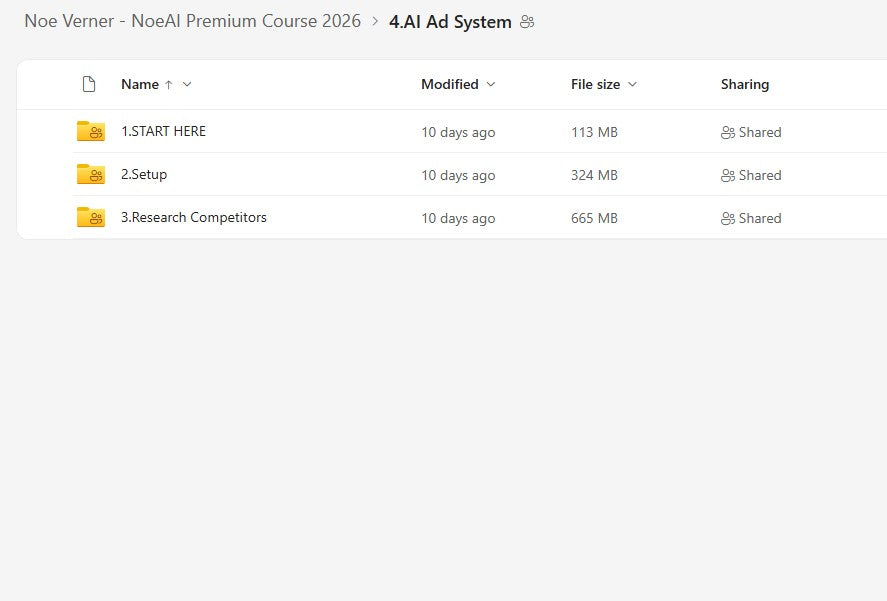Open the 1.START HERE folder name
The image size is (887, 601).
point(163,131)
